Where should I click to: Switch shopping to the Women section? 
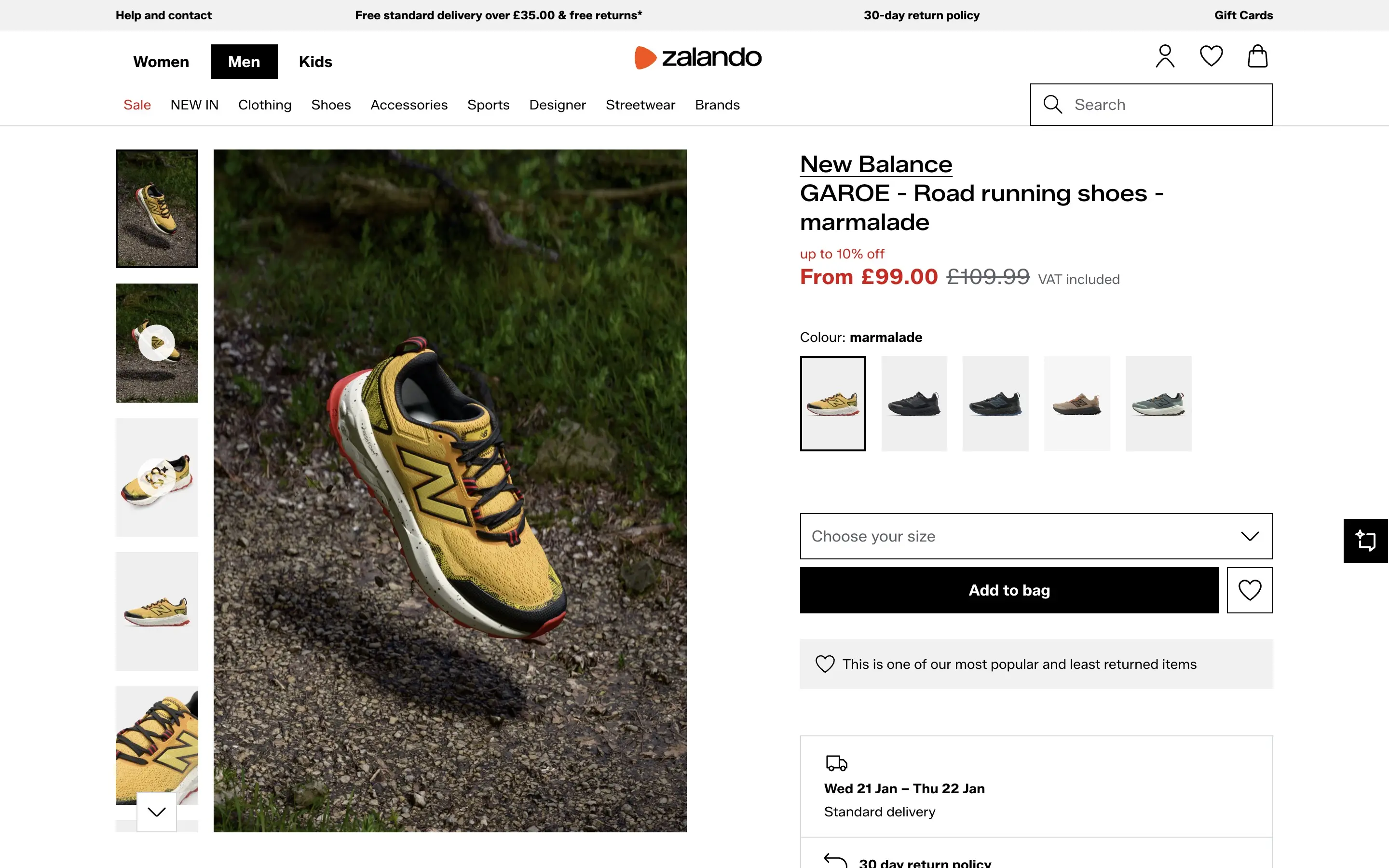click(161, 61)
